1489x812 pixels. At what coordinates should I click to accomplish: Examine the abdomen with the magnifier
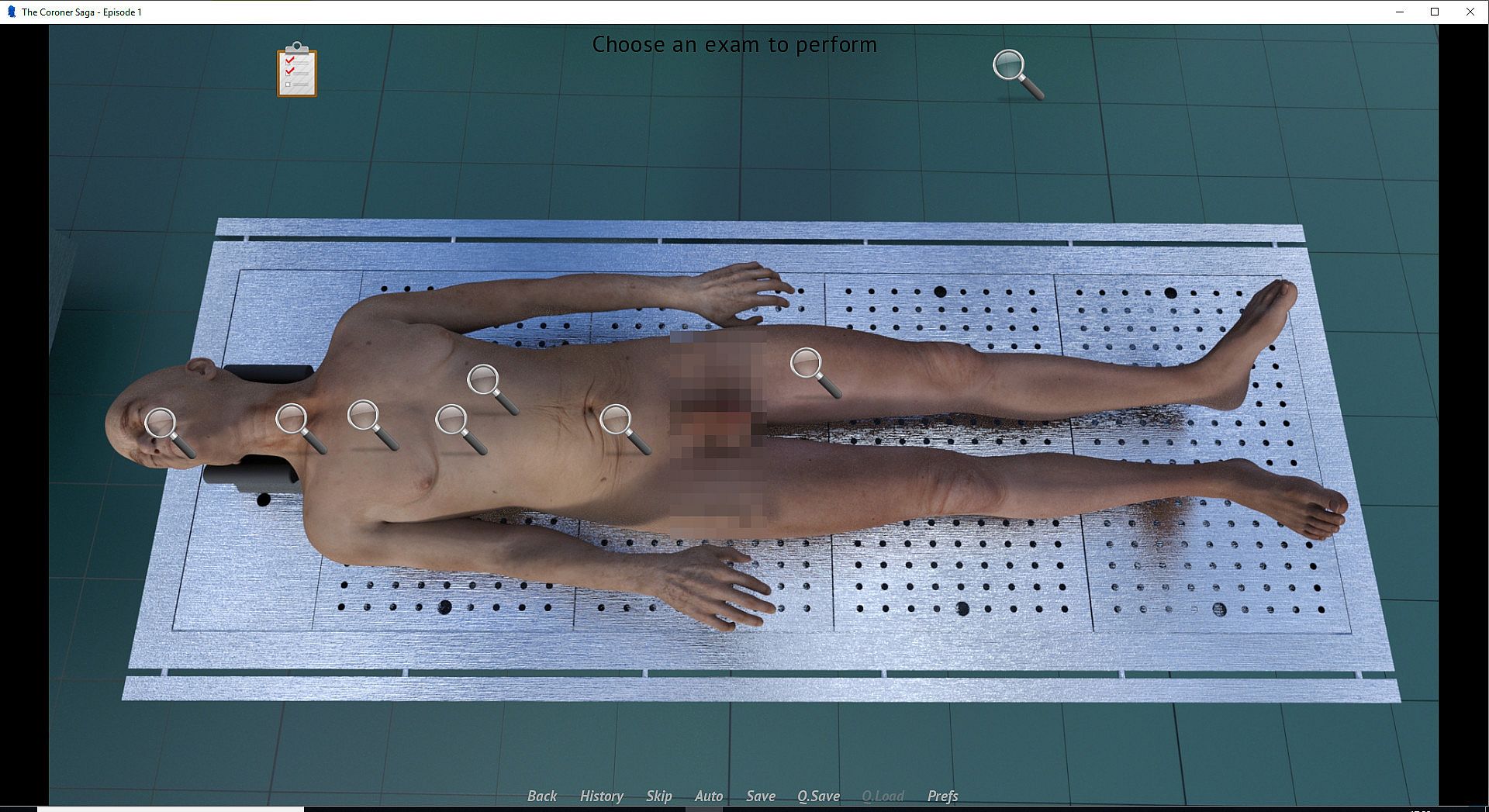625,429
